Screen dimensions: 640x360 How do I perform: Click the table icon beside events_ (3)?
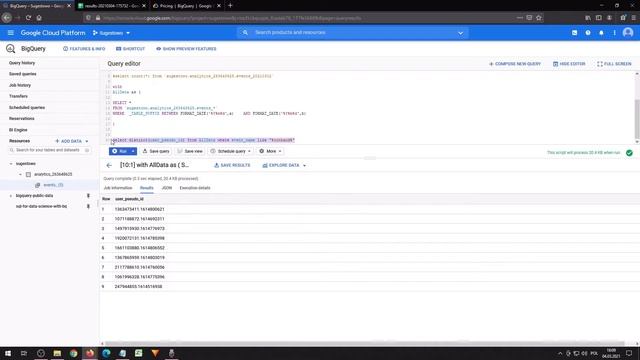click(x=38, y=185)
